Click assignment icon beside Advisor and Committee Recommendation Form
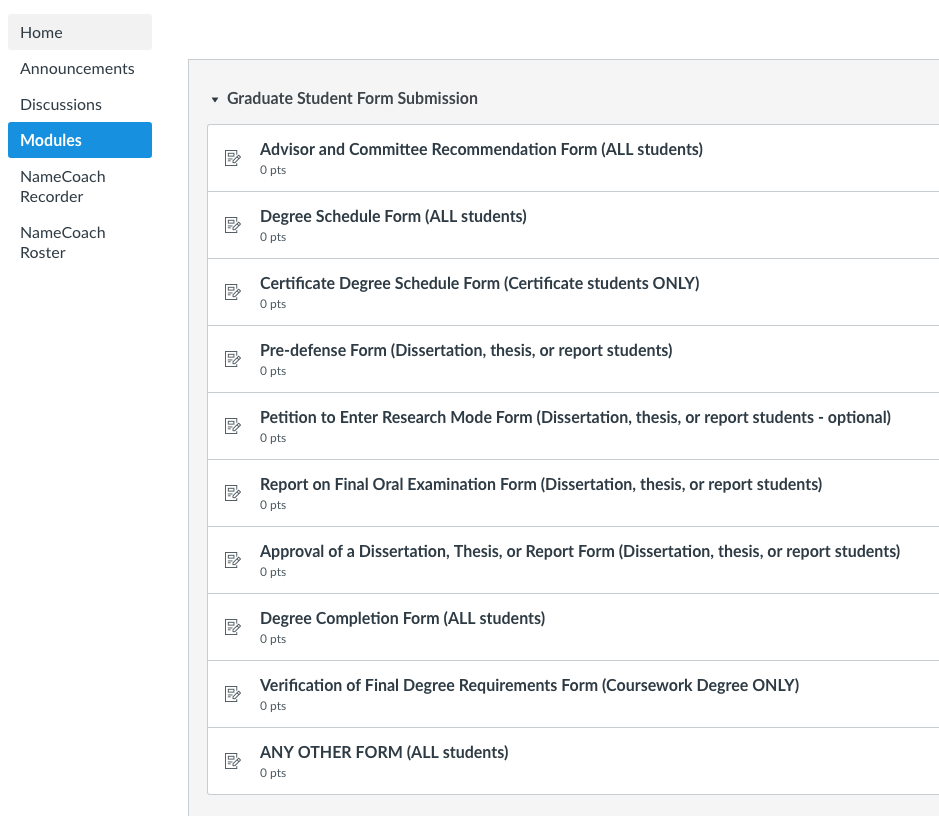The height and width of the screenshot is (816, 939). click(x=232, y=158)
